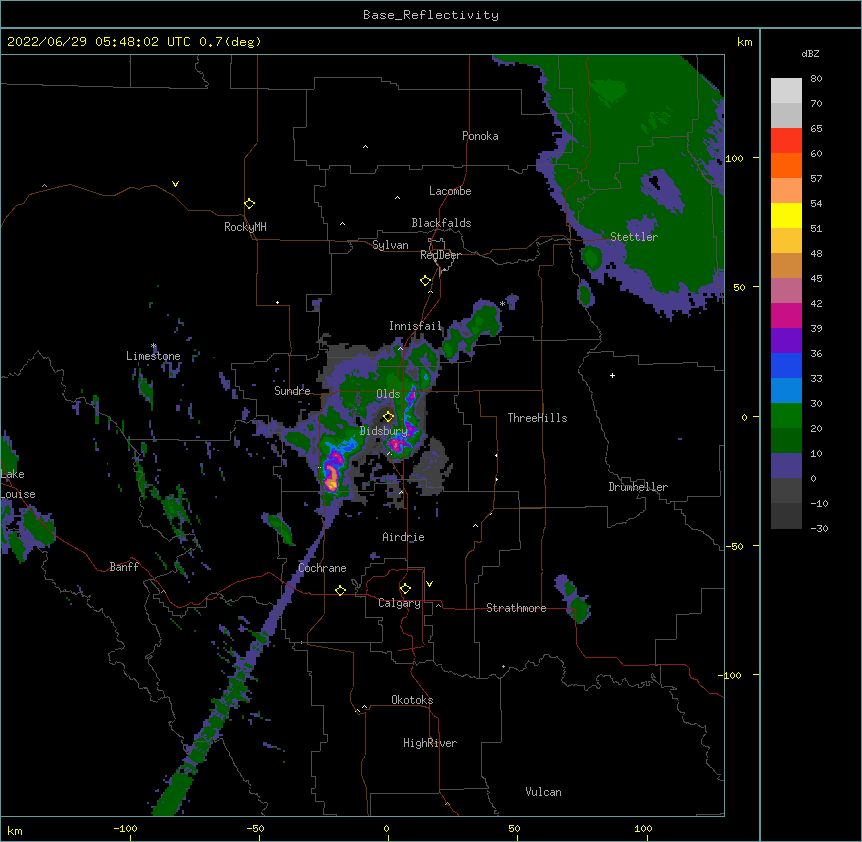This screenshot has height=842, width=862.
Task: Click the HighRiver label
Action: pos(429,743)
